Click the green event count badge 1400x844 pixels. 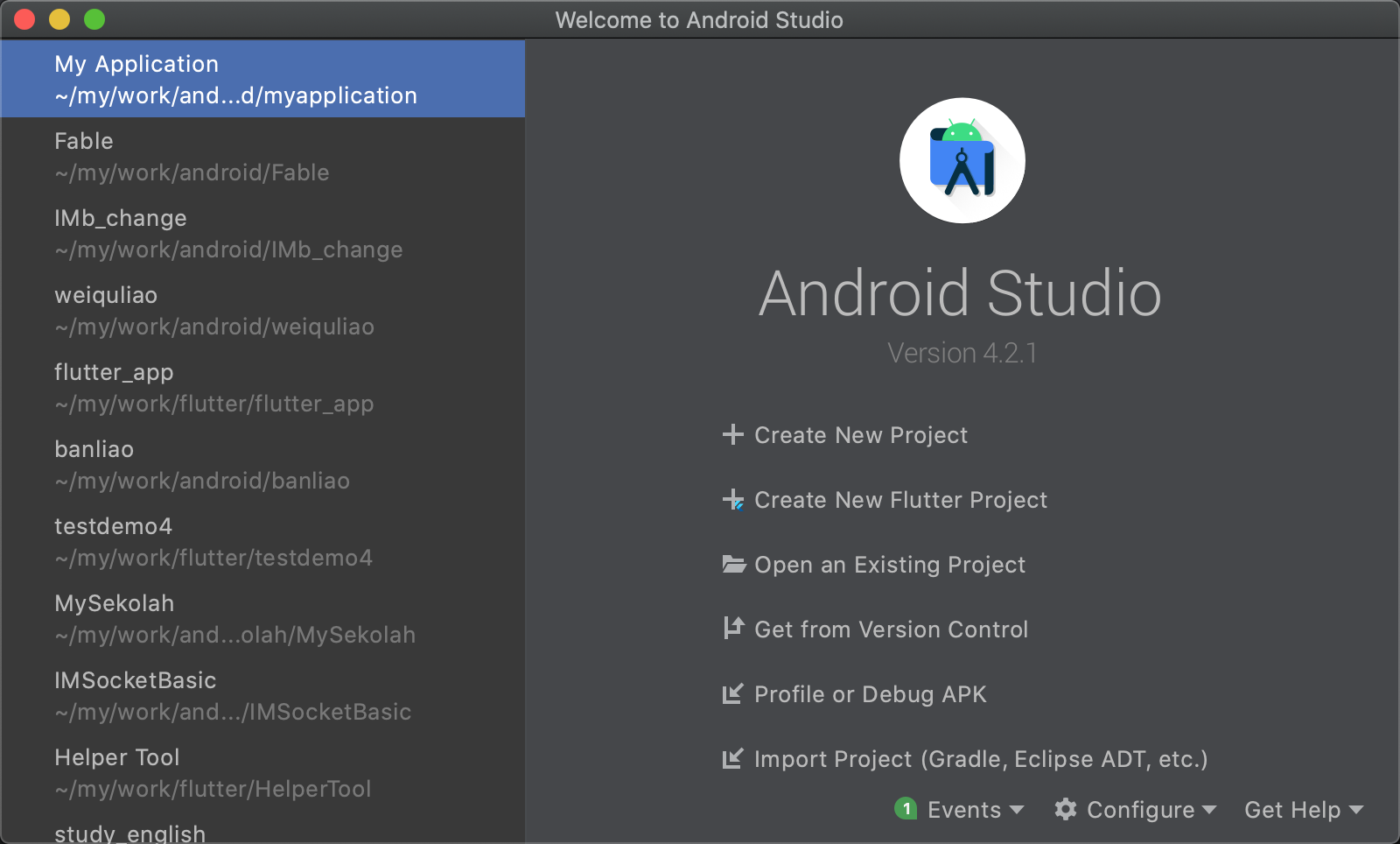click(x=907, y=810)
